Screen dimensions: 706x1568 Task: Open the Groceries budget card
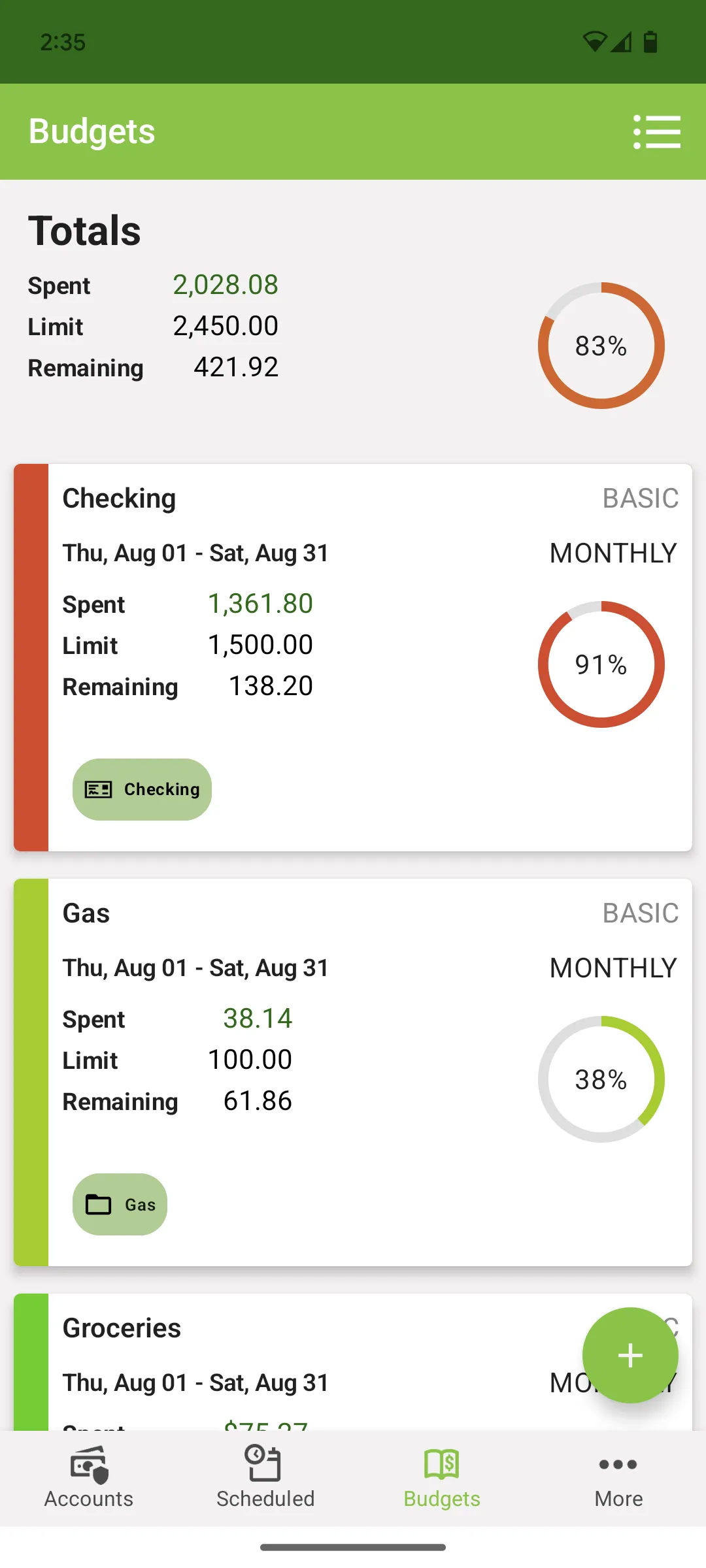122,1328
